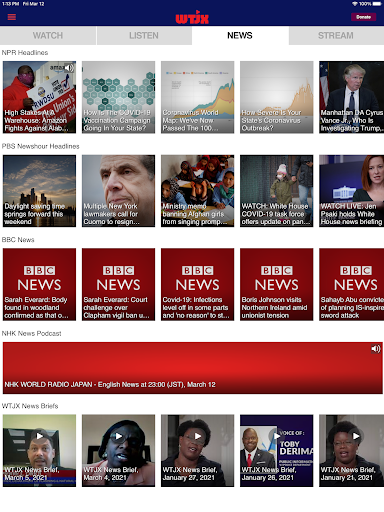Tap the status bar time and date
This screenshot has width=384, height=512.
23,4
